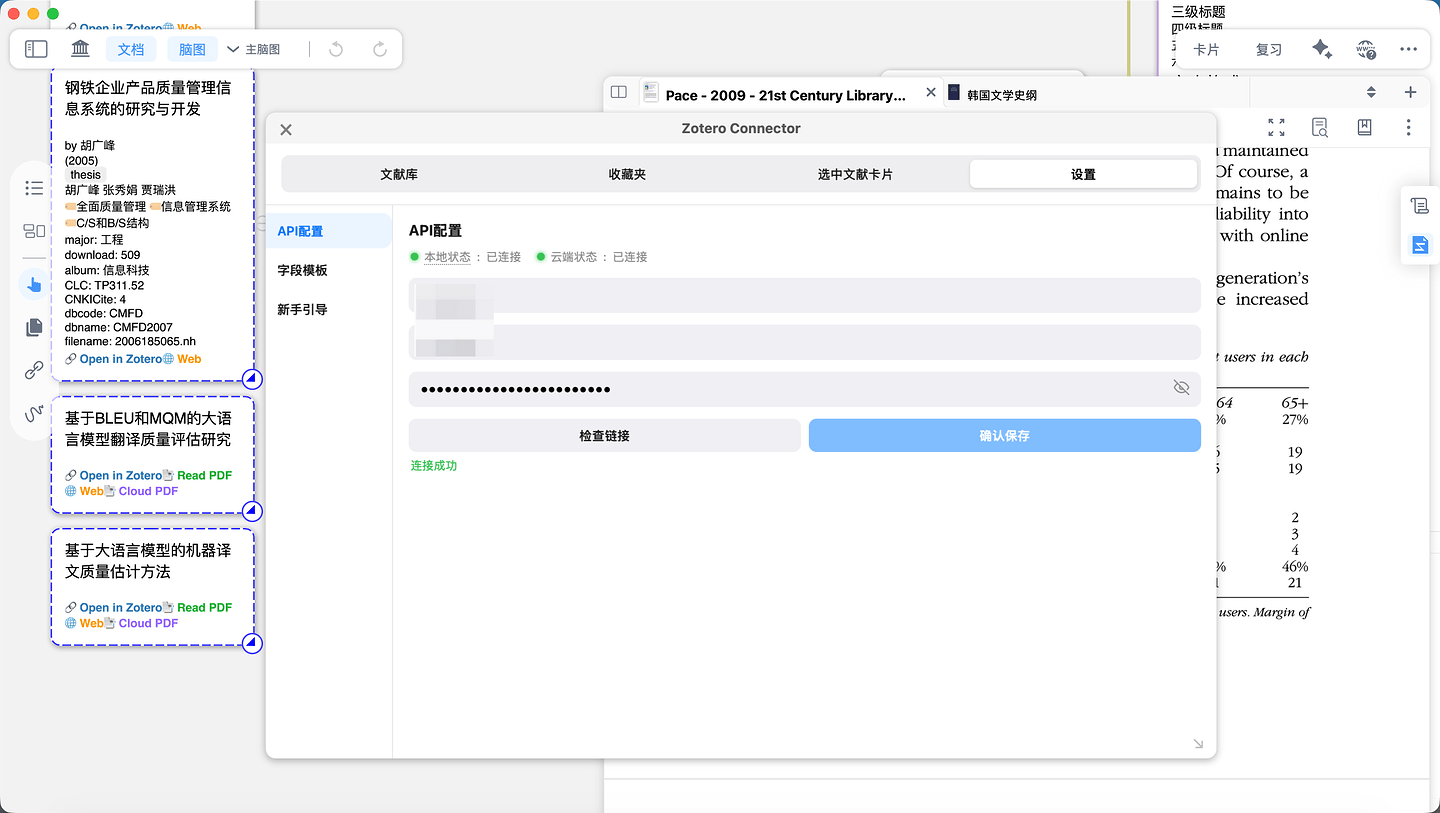
Task: Collapse the 钢铁企业 card using its triangle control
Action: point(252,379)
